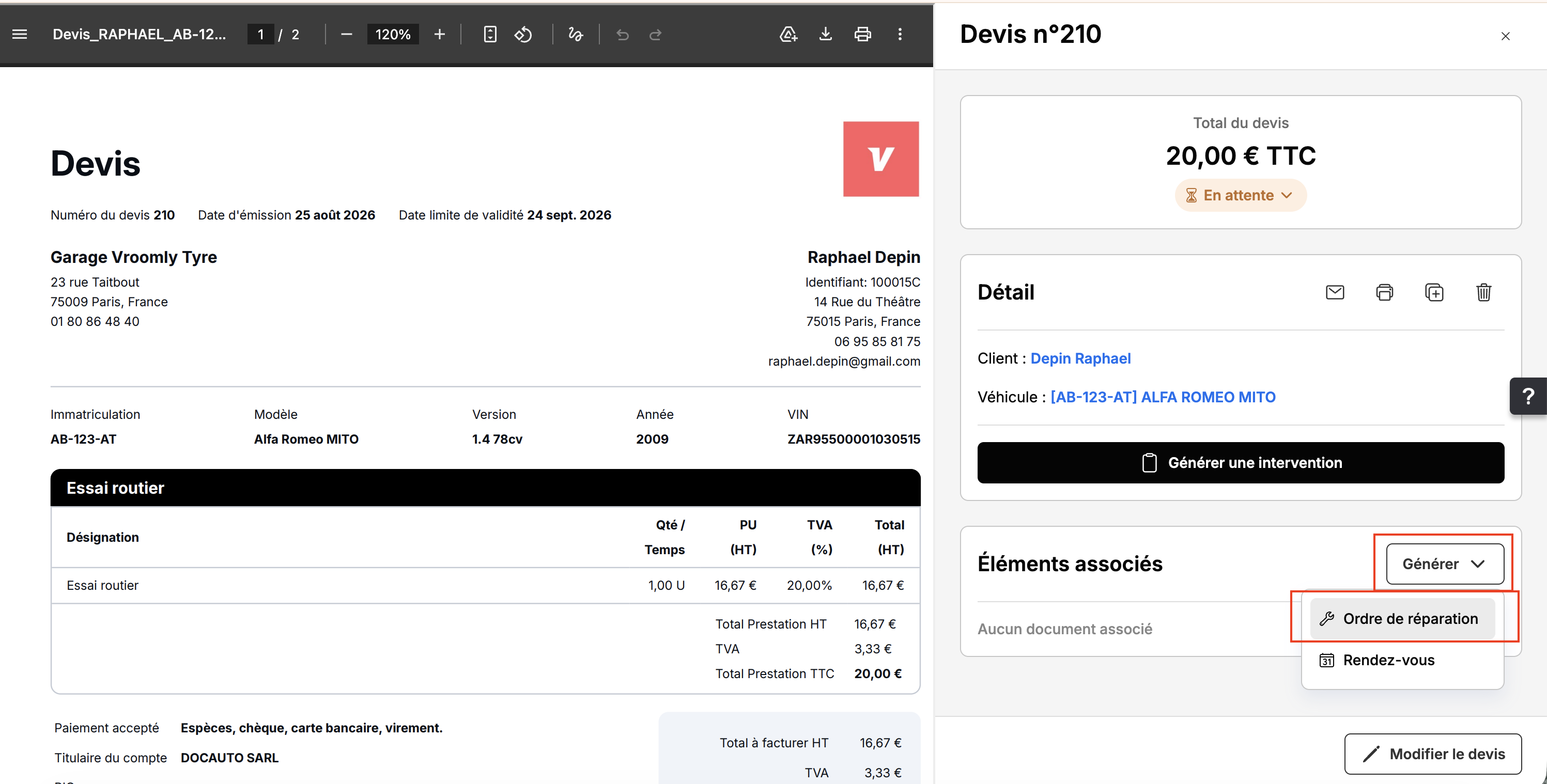This screenshot has width=1547, height=784.
Task: Activate the draw annotation tool
Action: coord(575,34)
